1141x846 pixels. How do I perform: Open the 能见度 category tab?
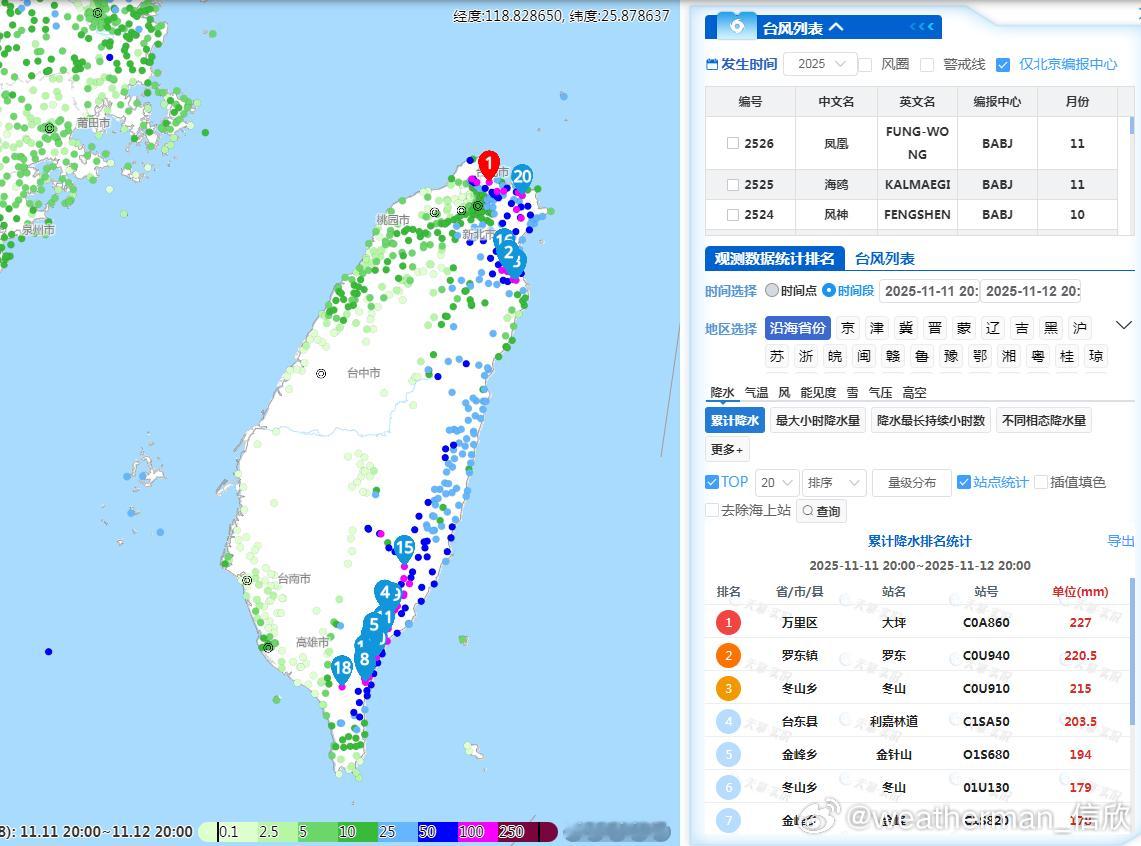tap(818, 392)
